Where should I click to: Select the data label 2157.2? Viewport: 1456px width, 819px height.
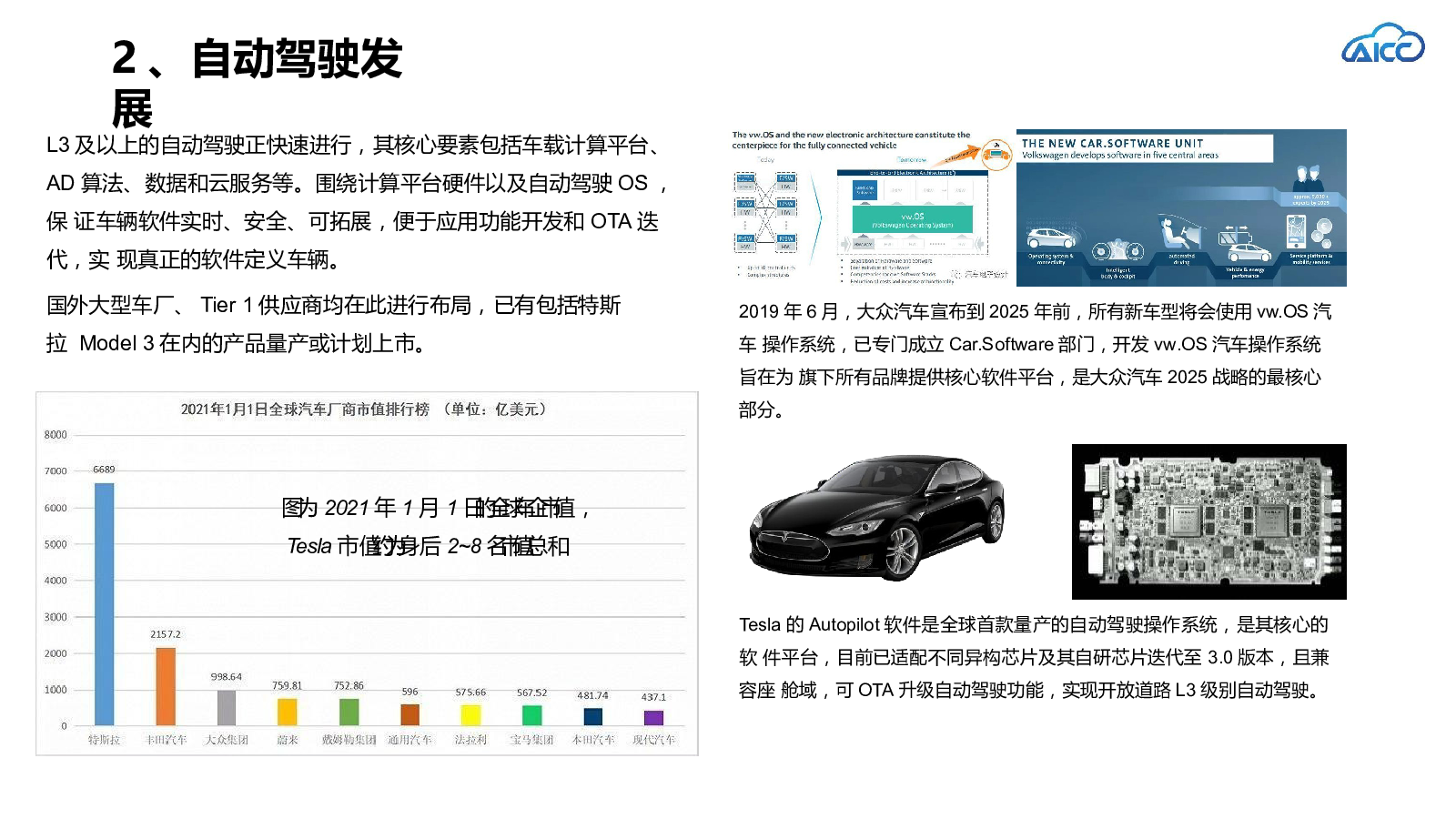166,634
